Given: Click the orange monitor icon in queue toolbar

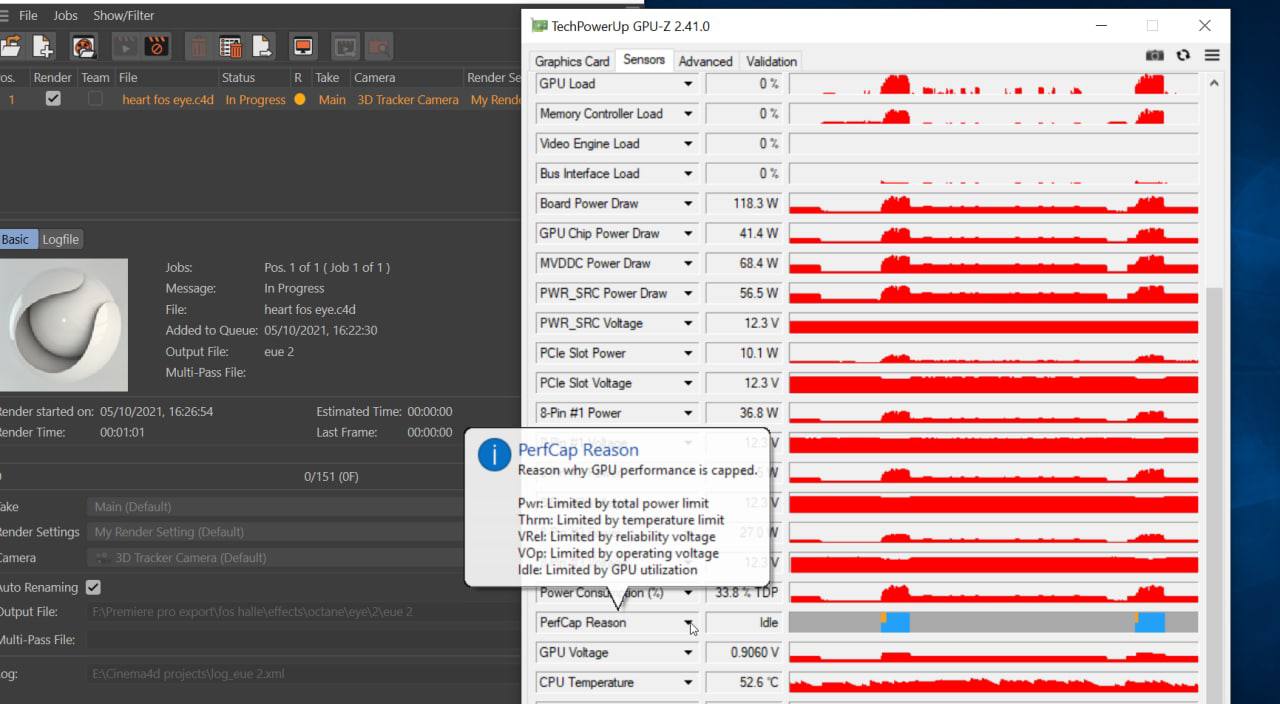Looking at the screenshot, I should (303, 46).
